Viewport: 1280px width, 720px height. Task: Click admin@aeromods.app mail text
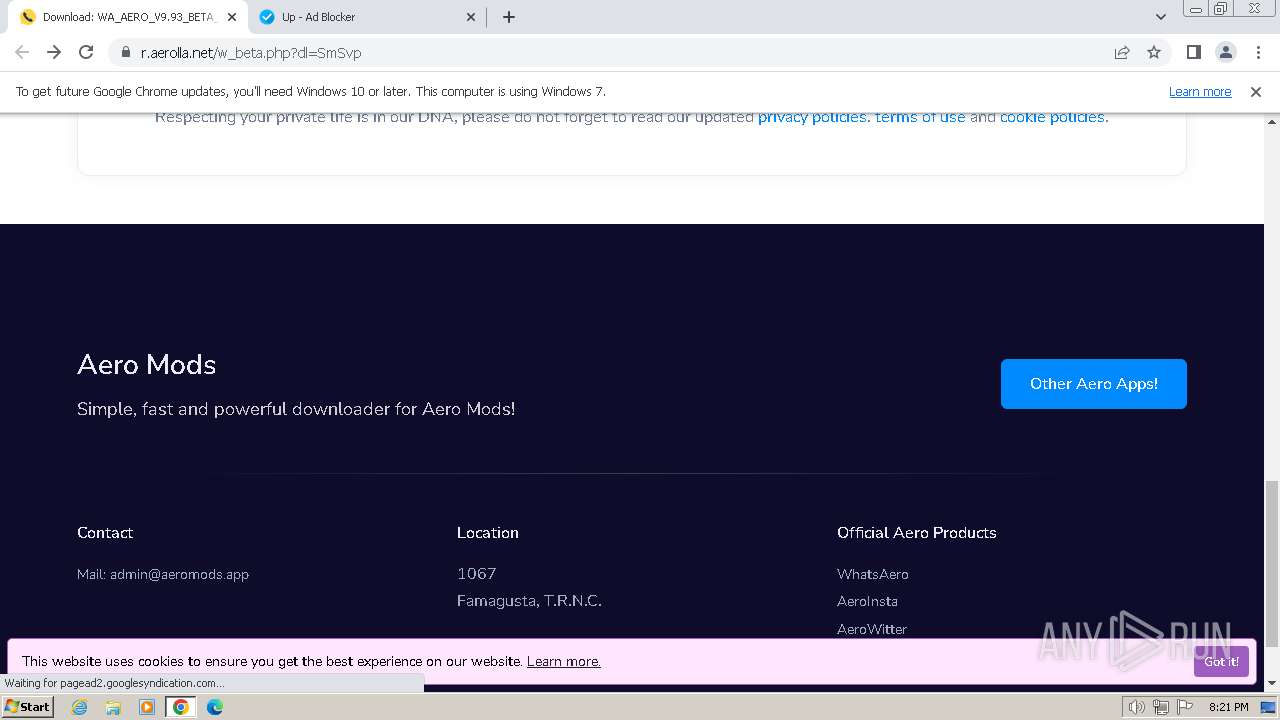(179, 574)
